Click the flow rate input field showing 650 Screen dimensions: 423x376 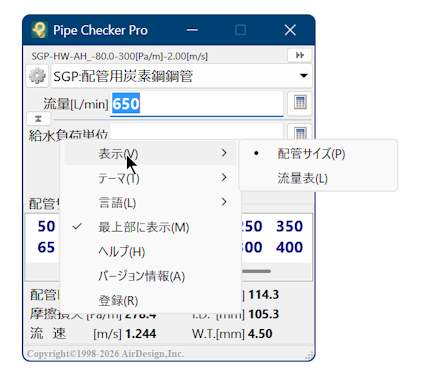197,104
